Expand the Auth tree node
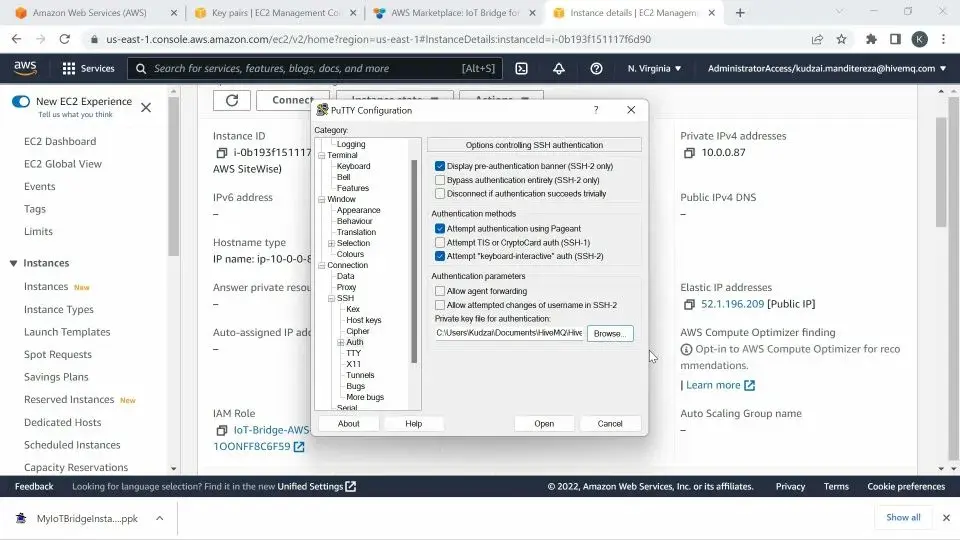Image resolution: width=960 pixels, height=540 pixels. 340,343
